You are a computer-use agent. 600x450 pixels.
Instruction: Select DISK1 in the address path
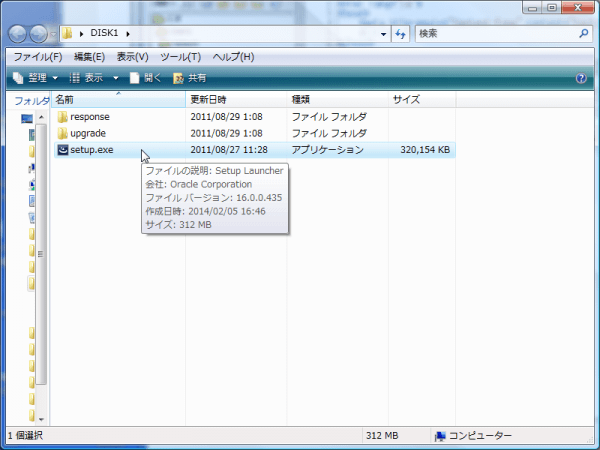pos(104,33)
